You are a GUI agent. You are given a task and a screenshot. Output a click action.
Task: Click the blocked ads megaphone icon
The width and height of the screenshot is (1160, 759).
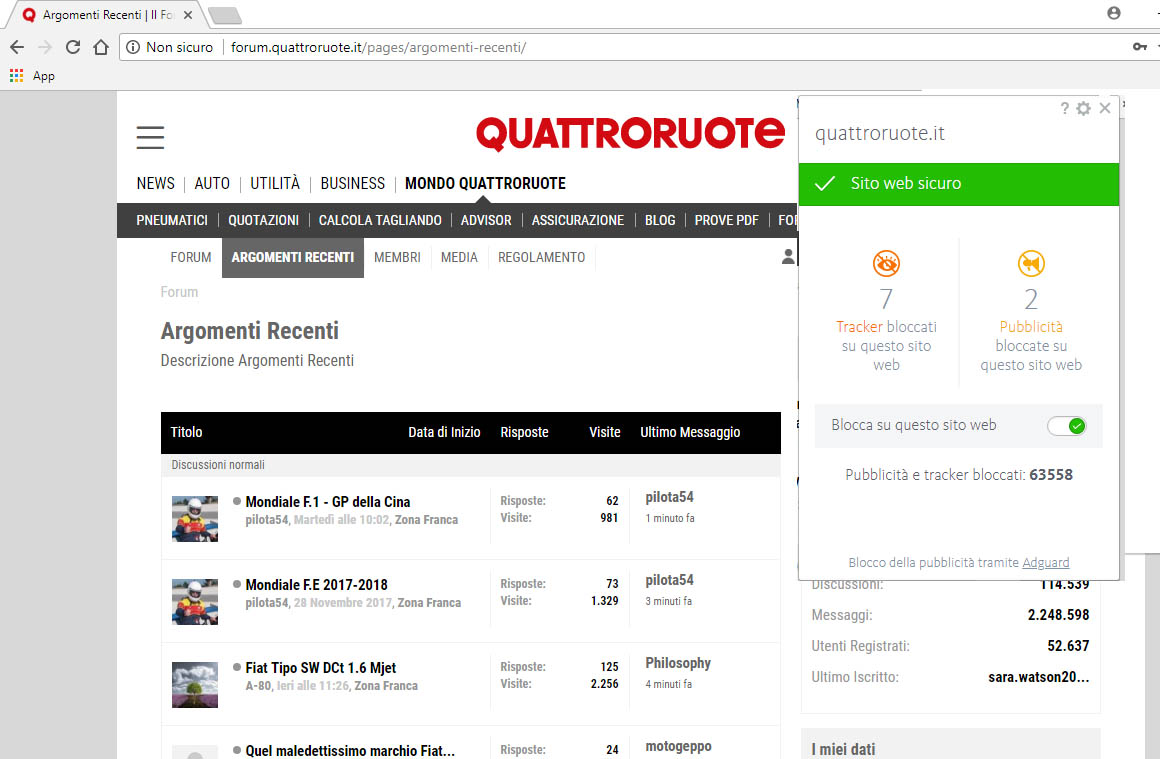click(1031, 263)
